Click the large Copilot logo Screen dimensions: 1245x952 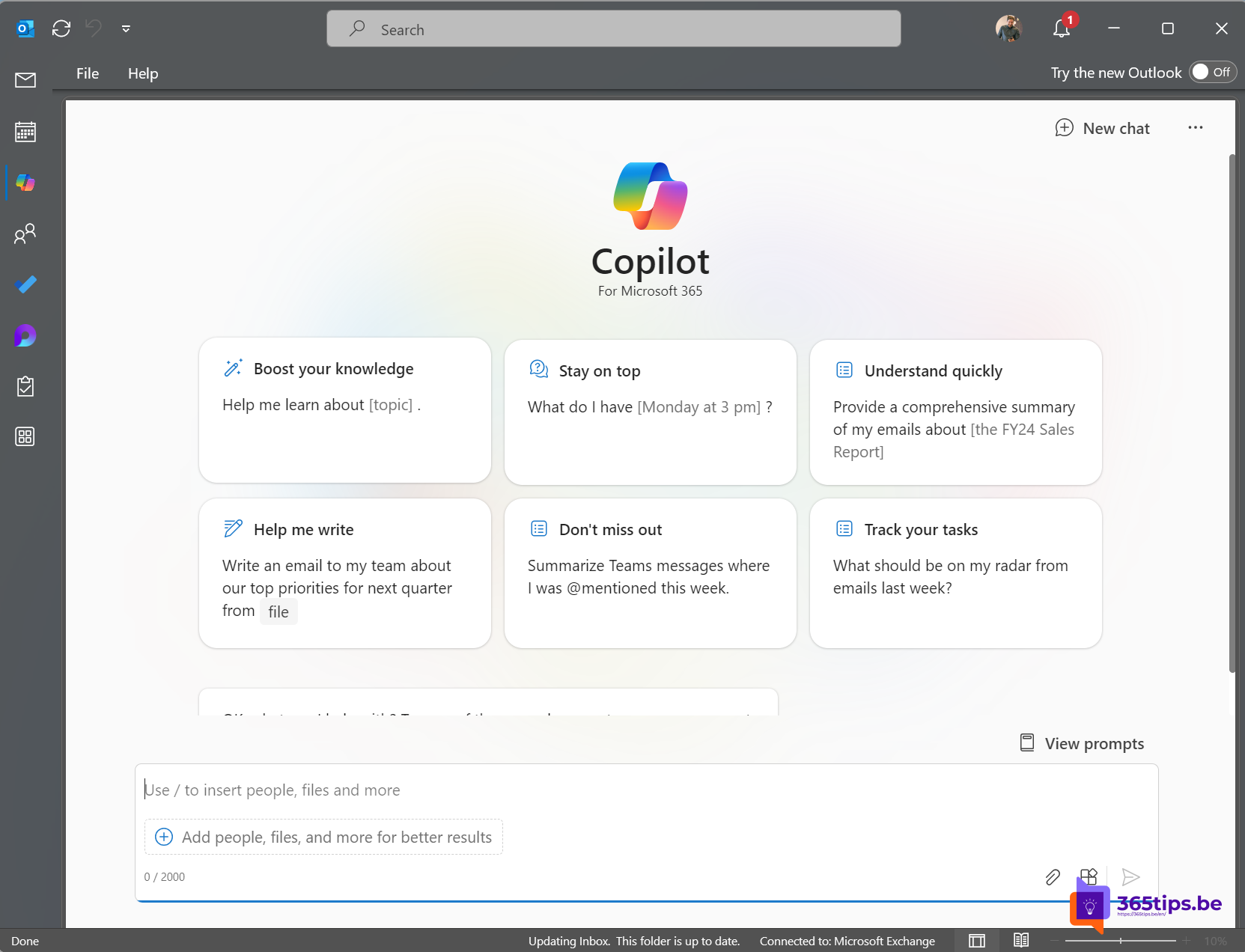(x=651, y=196)
